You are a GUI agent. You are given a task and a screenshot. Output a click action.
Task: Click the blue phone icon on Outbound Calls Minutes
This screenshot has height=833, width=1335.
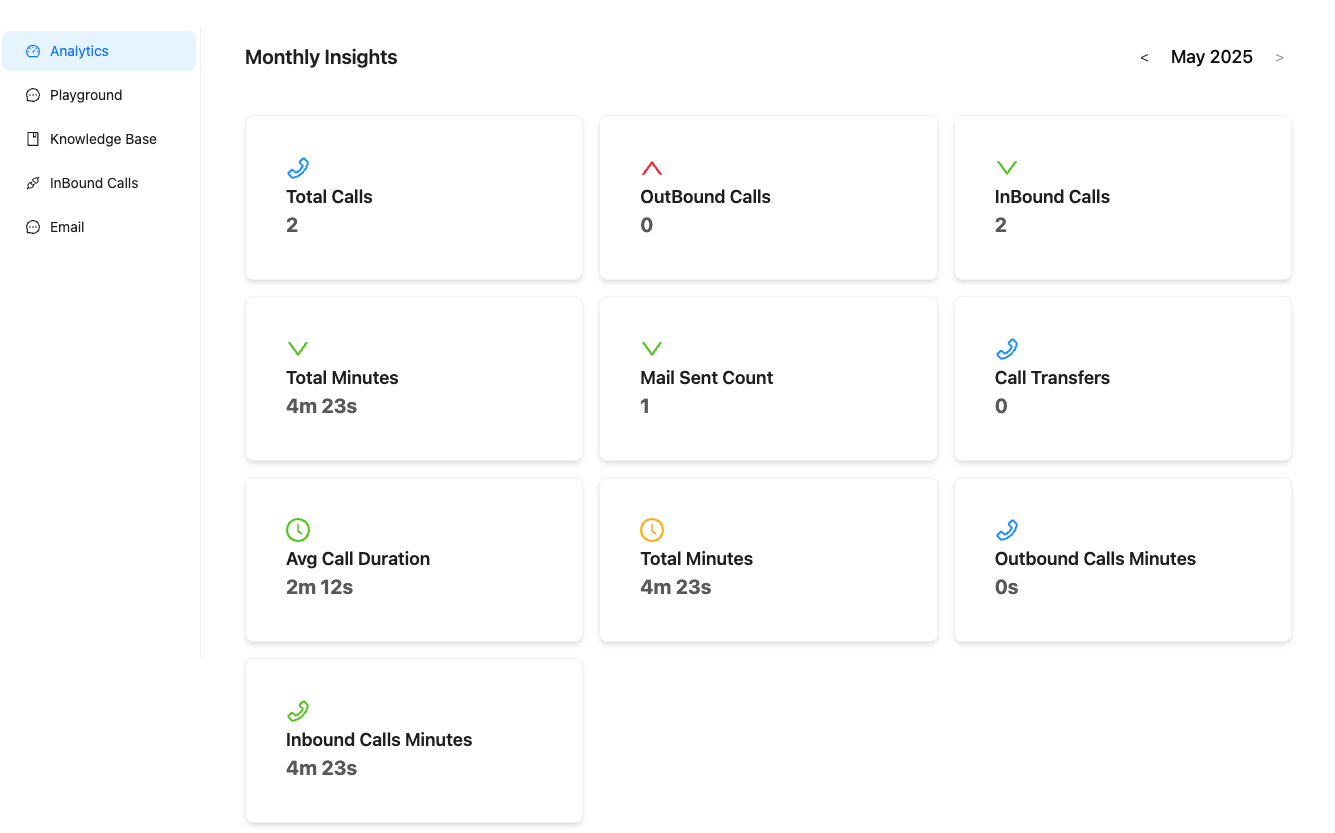[x=1006, y=529]
